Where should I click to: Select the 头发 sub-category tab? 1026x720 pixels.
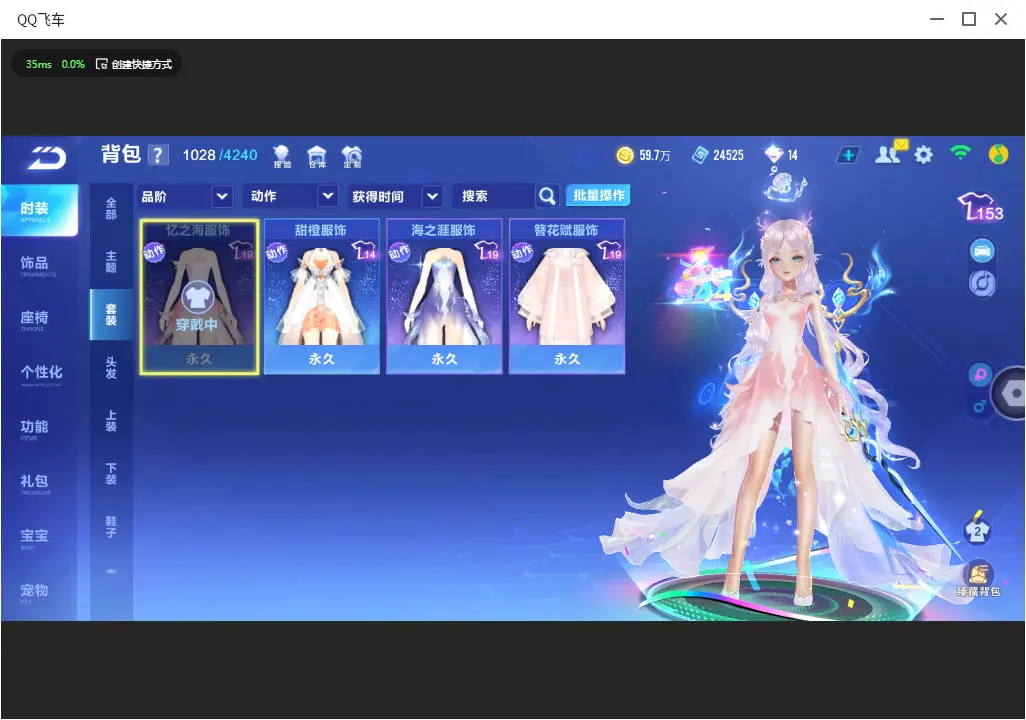pyautogui.click(x=111, y=368)
